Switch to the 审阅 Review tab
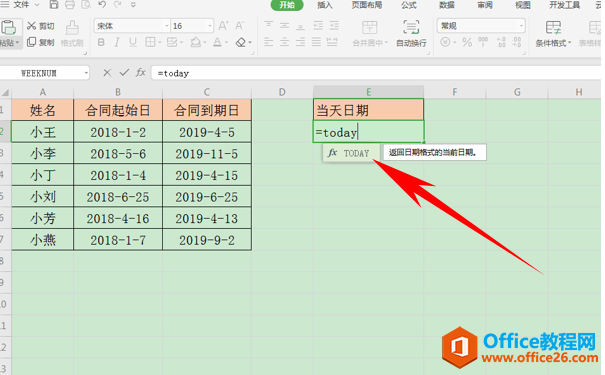Screen dimensions: 605x375 (x=485, y=5)
